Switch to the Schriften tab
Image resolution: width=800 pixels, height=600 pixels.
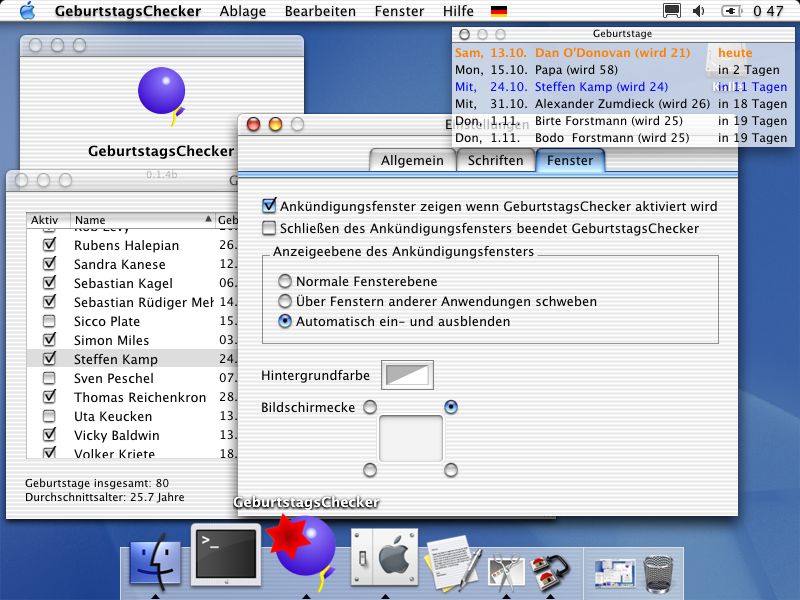tap(495, 160)
